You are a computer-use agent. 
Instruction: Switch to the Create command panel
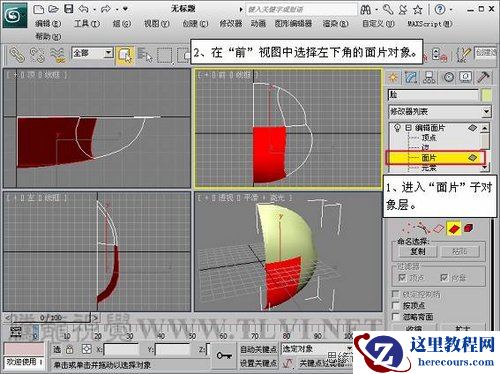(393, 77)
